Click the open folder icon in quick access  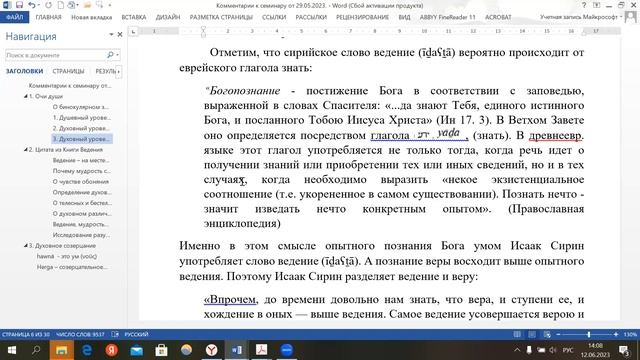pos(87,5)
